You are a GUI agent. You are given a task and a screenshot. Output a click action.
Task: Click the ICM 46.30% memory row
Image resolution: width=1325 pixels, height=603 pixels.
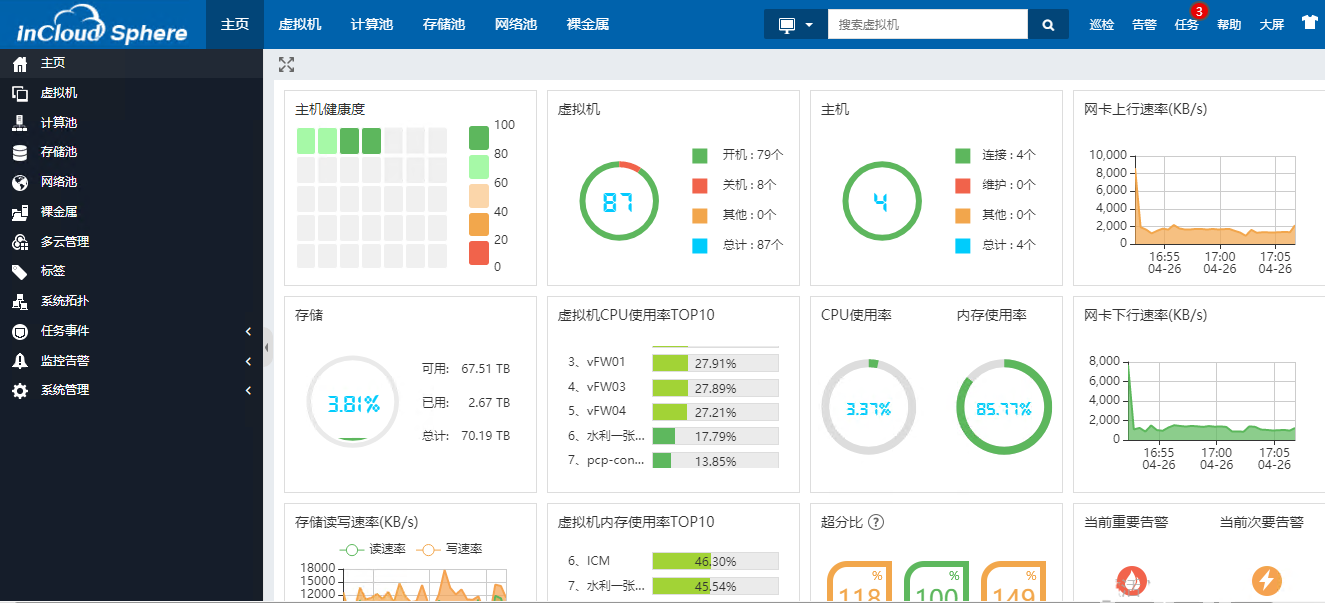[x=673, y=561]
